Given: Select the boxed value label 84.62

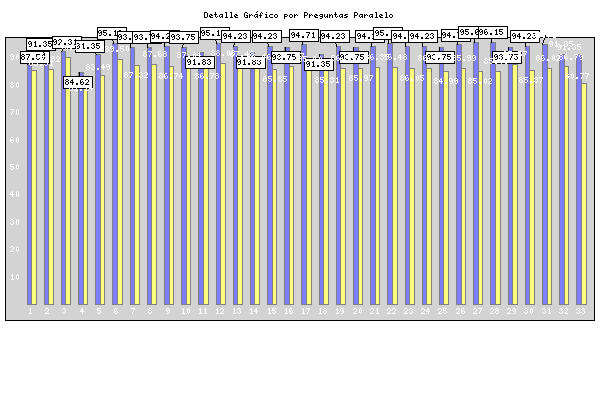Looking at the screenshot, I should click(77, 82).
